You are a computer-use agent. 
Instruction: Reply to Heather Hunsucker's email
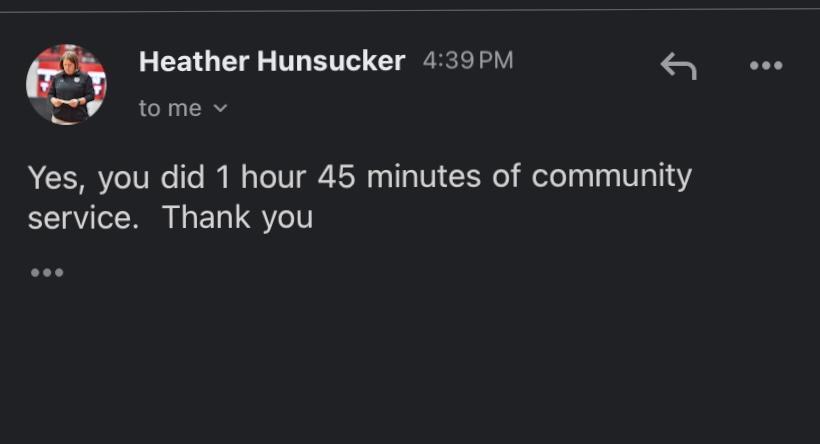point(678,67)
